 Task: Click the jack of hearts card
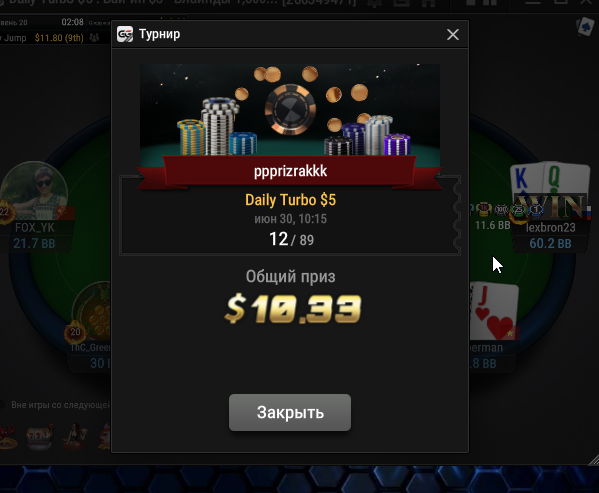(x=494, y=311)
